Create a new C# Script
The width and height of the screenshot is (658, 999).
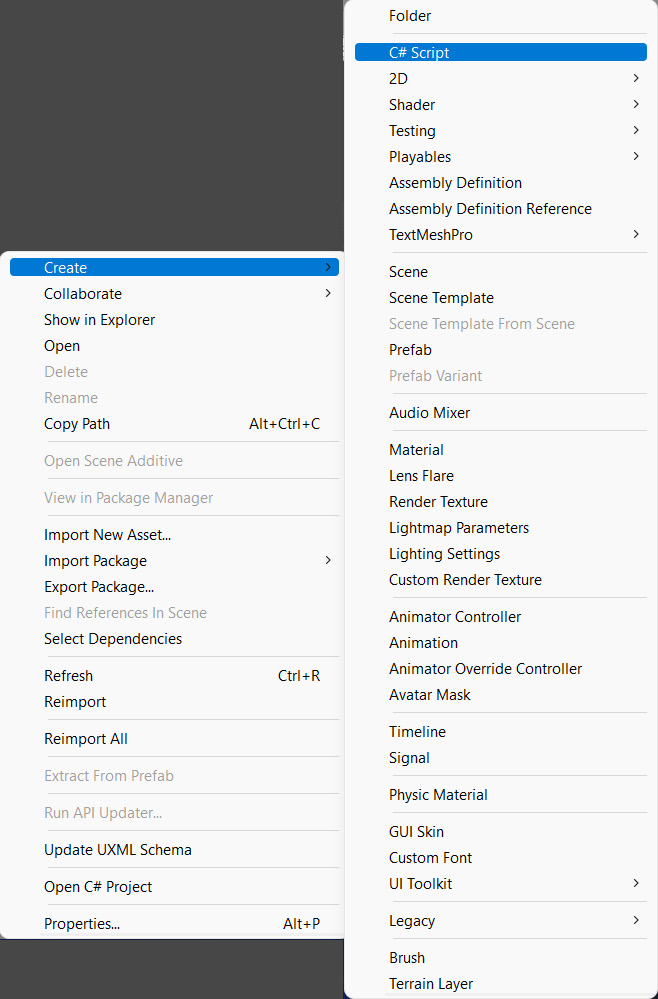[501, 52]
